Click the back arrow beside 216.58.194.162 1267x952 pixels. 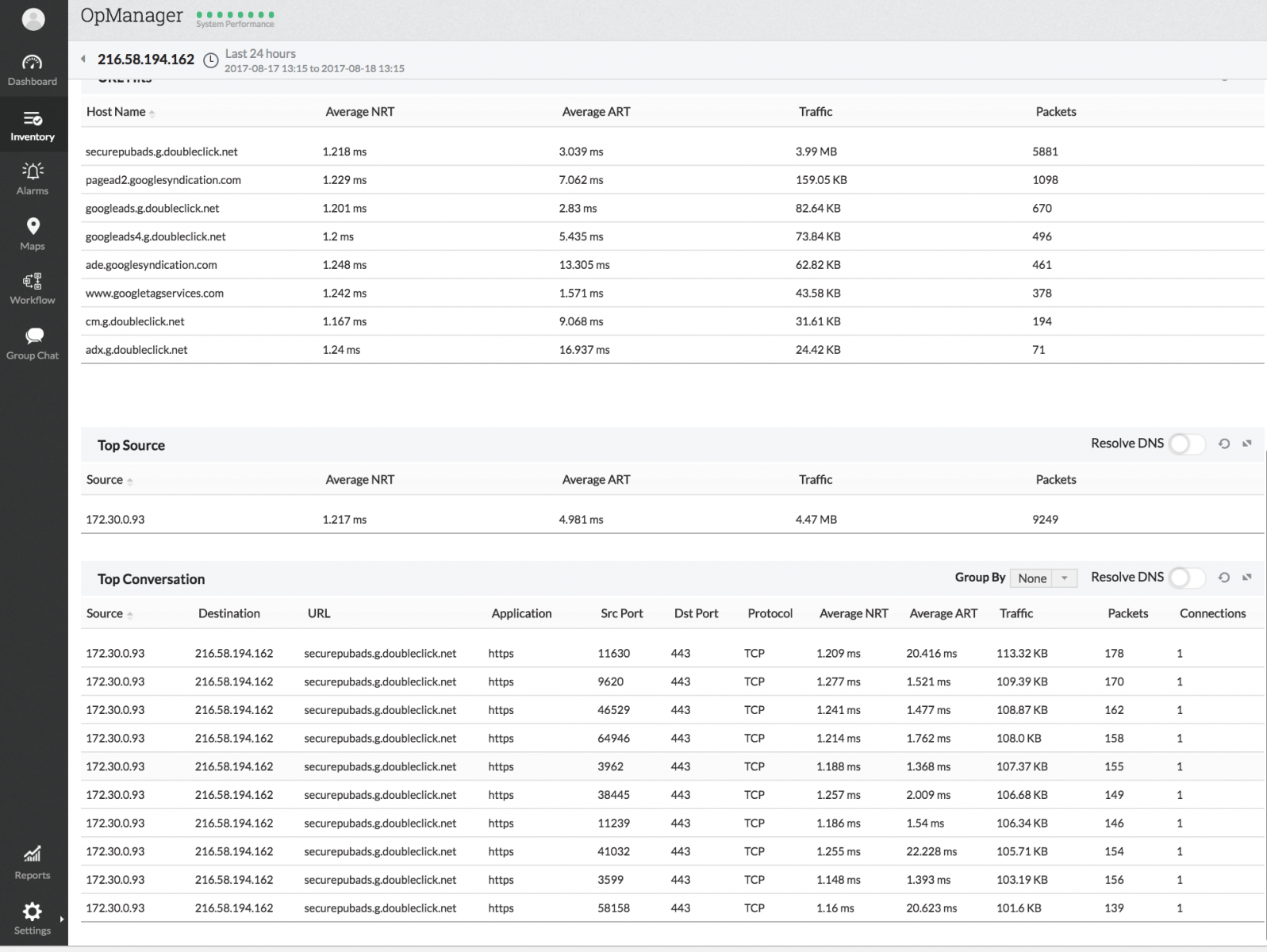83,59
